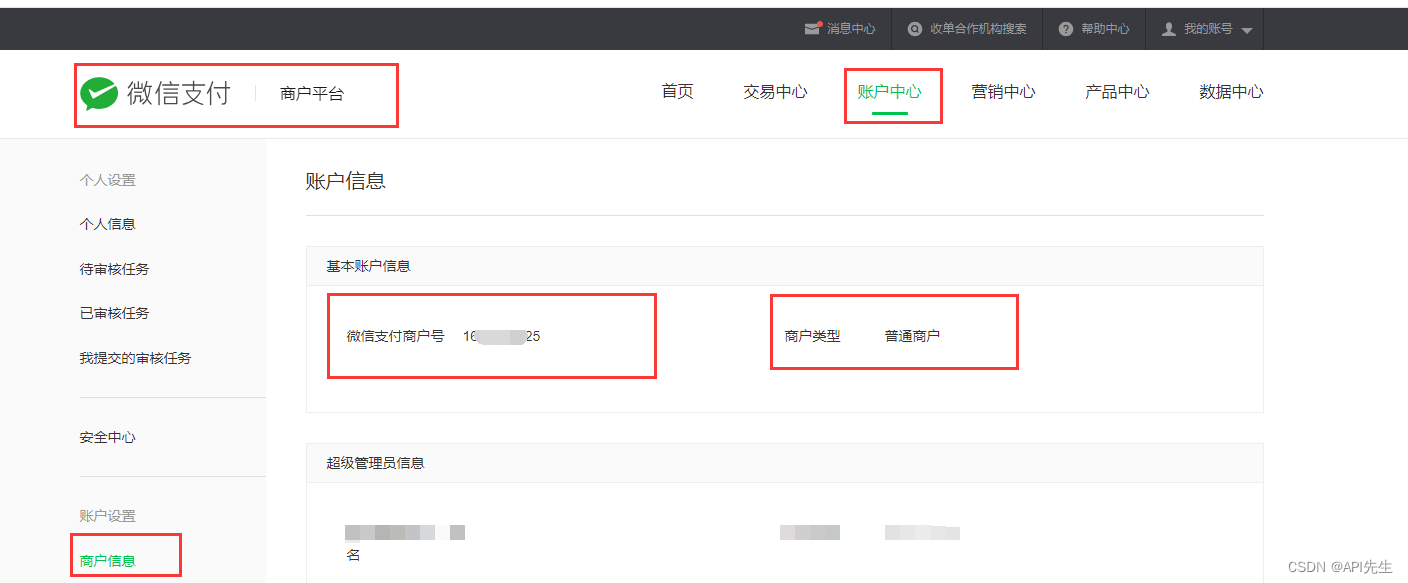Switch to 交易中心 tab
Viewport: 1408px width, 583px height.
[775, 92]
